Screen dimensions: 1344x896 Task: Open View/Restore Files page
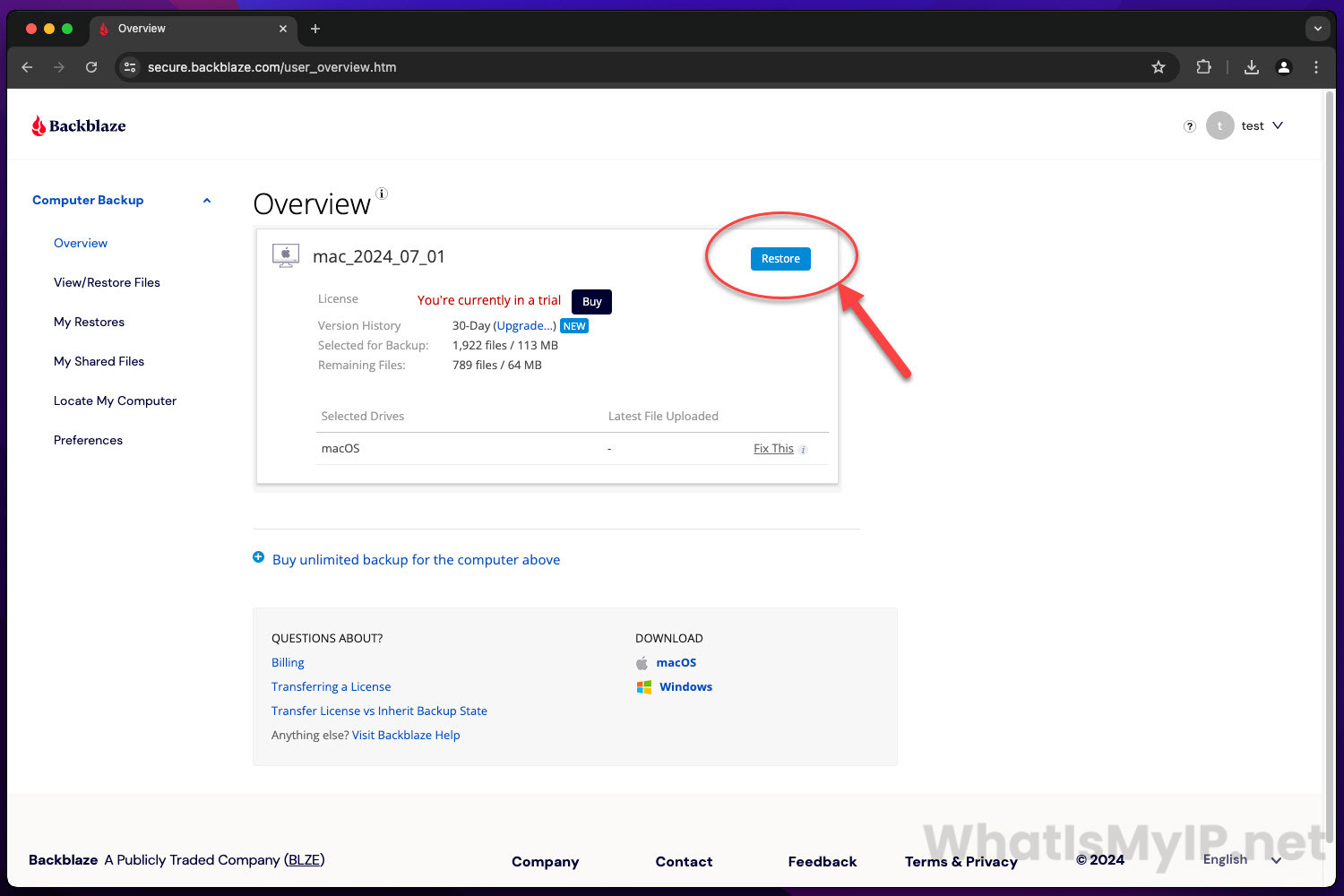tap(107, 282)
